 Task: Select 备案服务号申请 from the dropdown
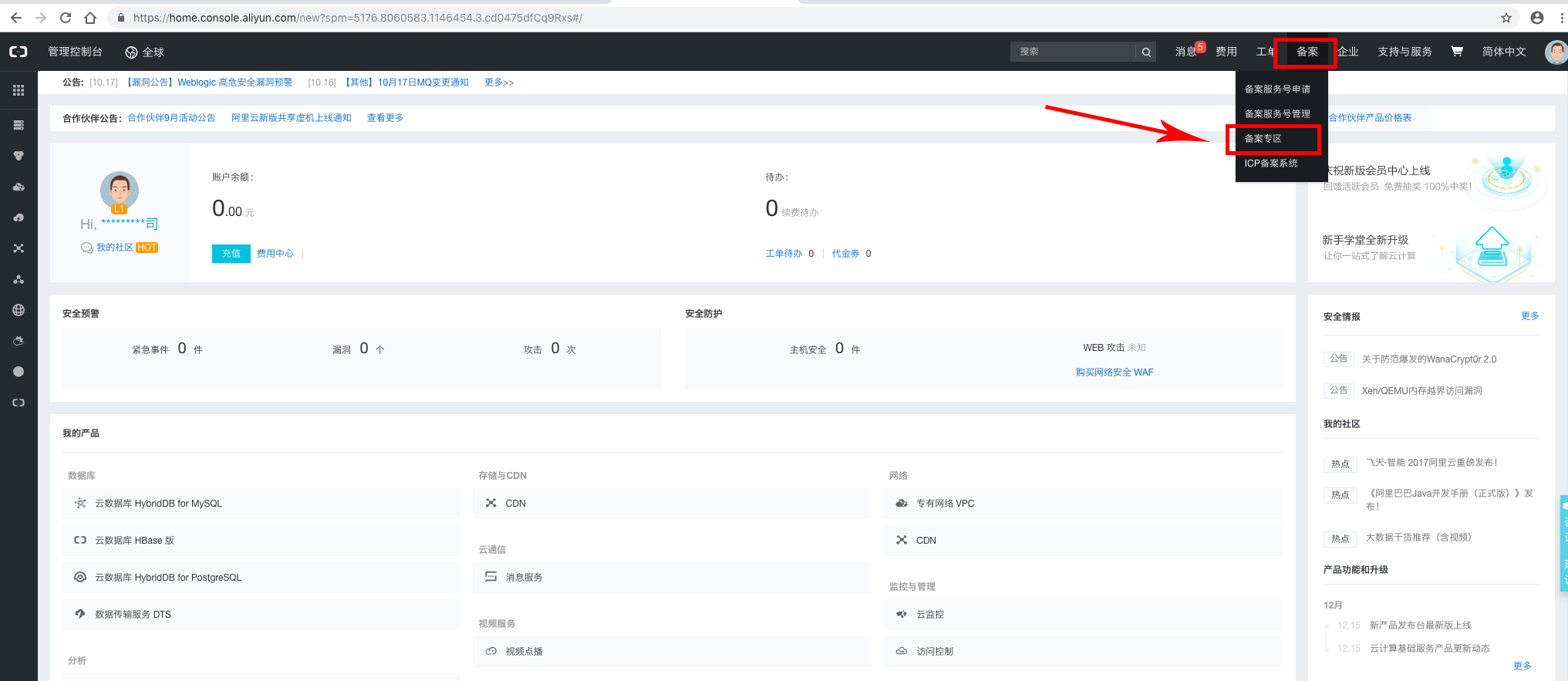[1277, 89]
